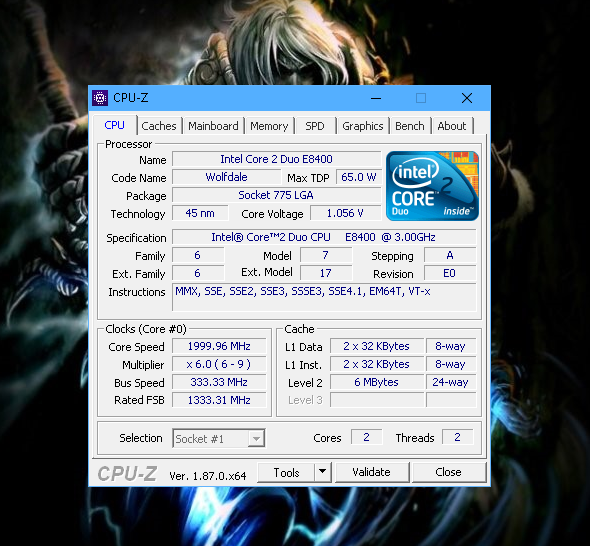Click the Core Voltage value 1.056 V

[x=345, y=213]
